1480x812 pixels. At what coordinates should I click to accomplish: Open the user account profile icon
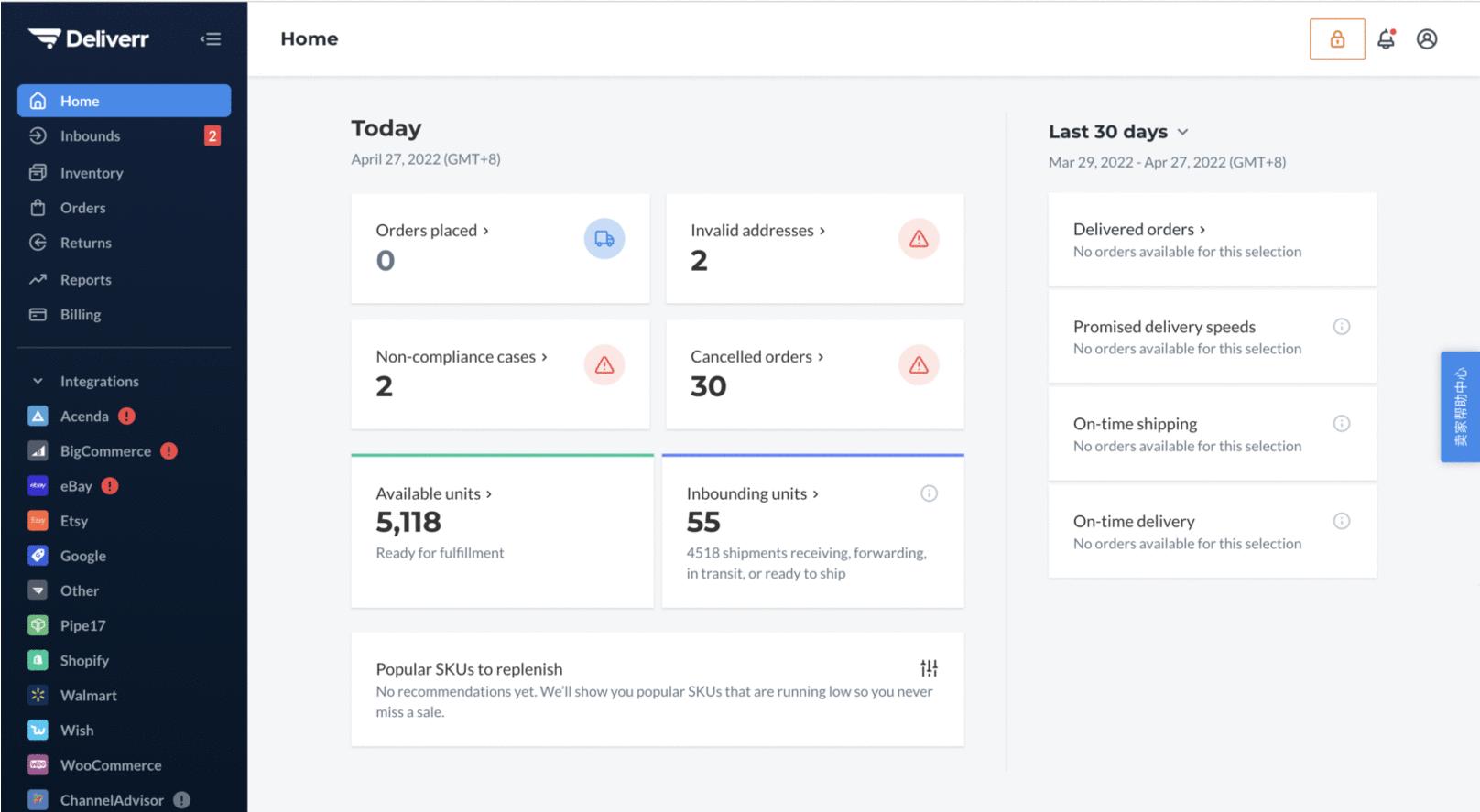pyautogui.click(x=1427, y=39)
